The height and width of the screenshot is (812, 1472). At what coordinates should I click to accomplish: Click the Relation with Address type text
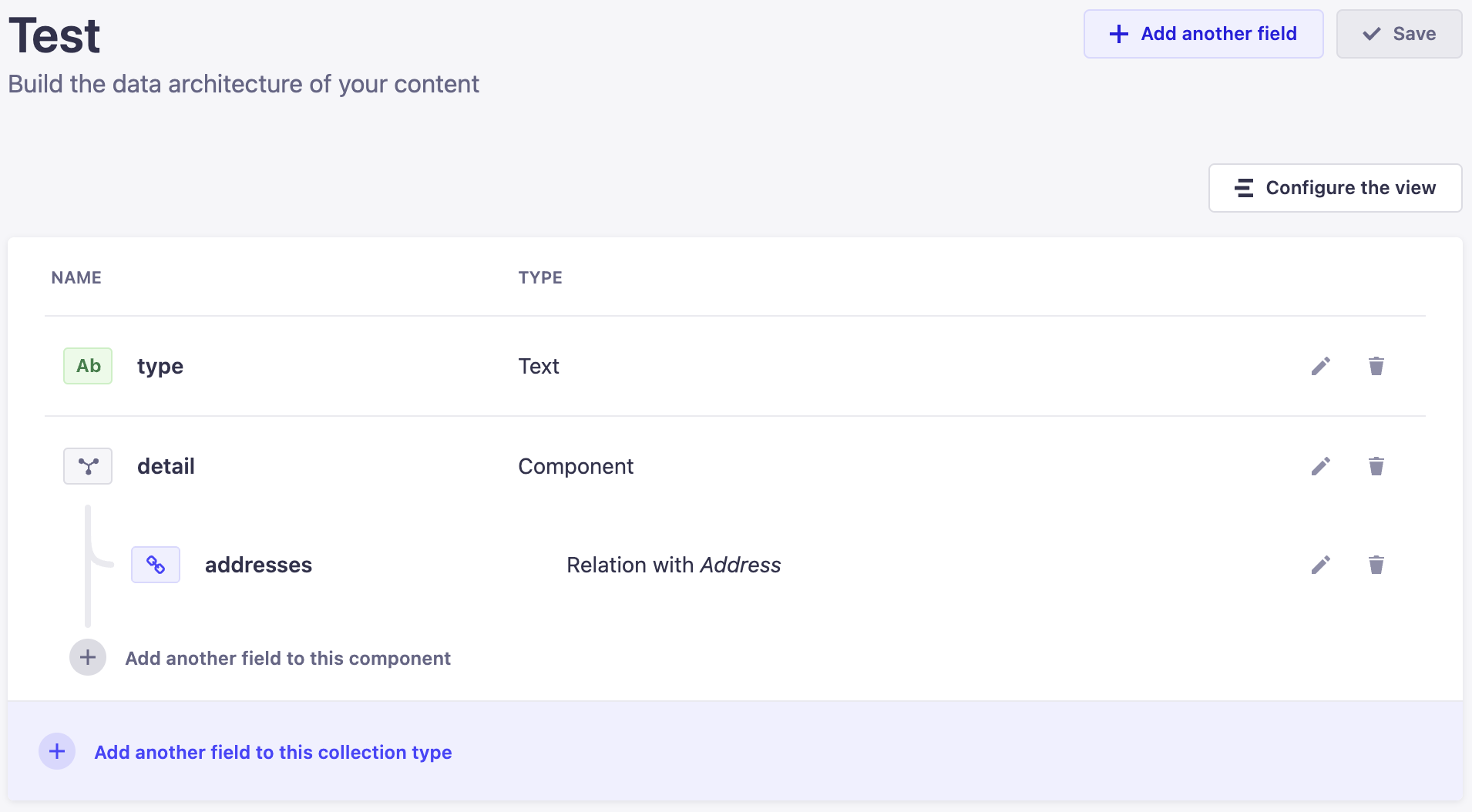[674, 565]
